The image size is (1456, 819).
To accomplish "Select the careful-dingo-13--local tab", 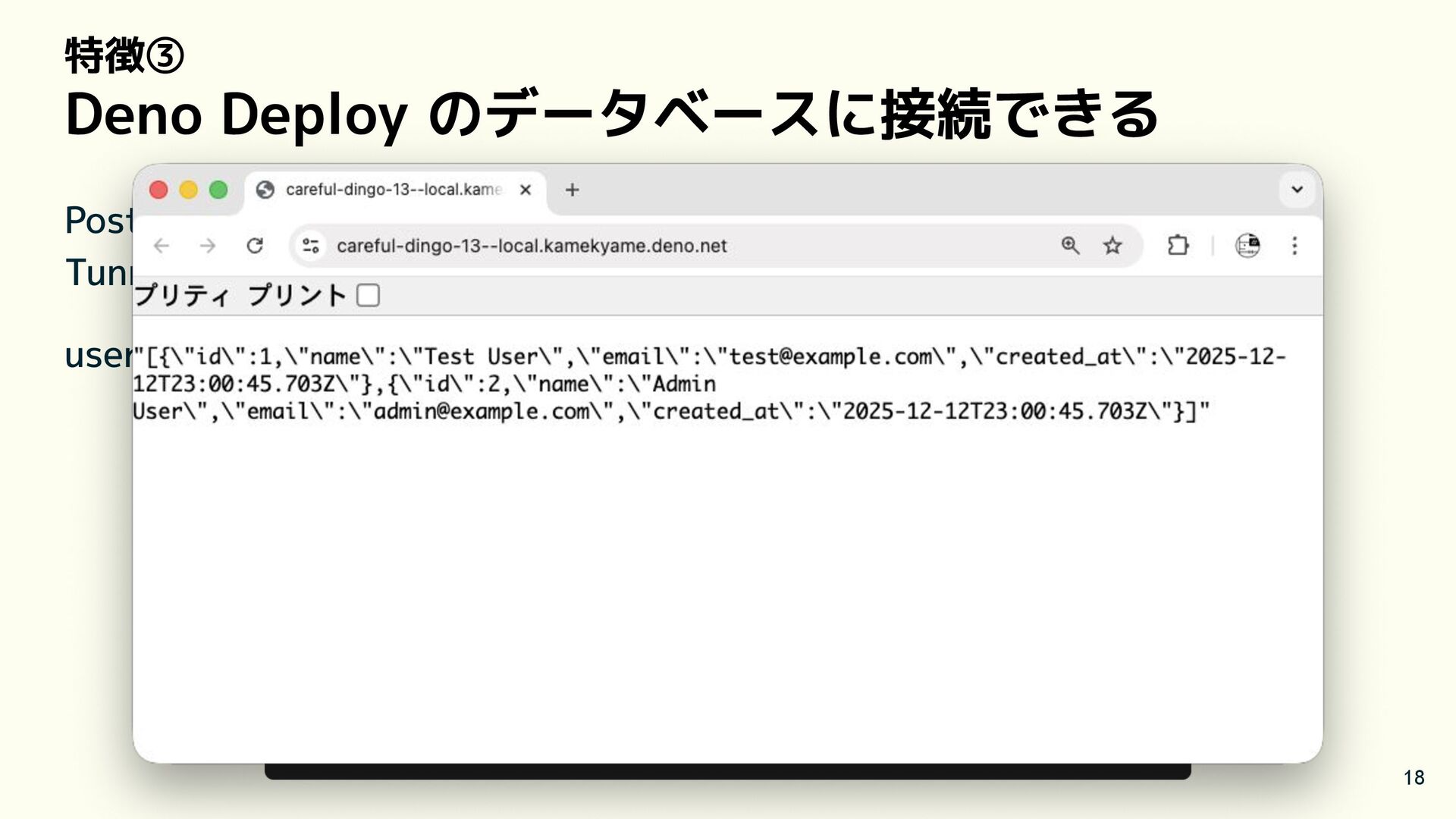I will click(x=393, y=190).
